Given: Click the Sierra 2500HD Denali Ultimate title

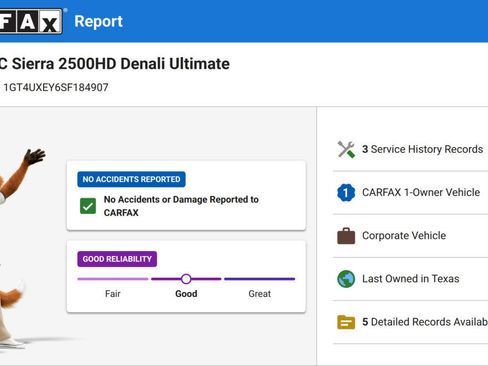Looking at the screenshot, I should click(115, 64).
